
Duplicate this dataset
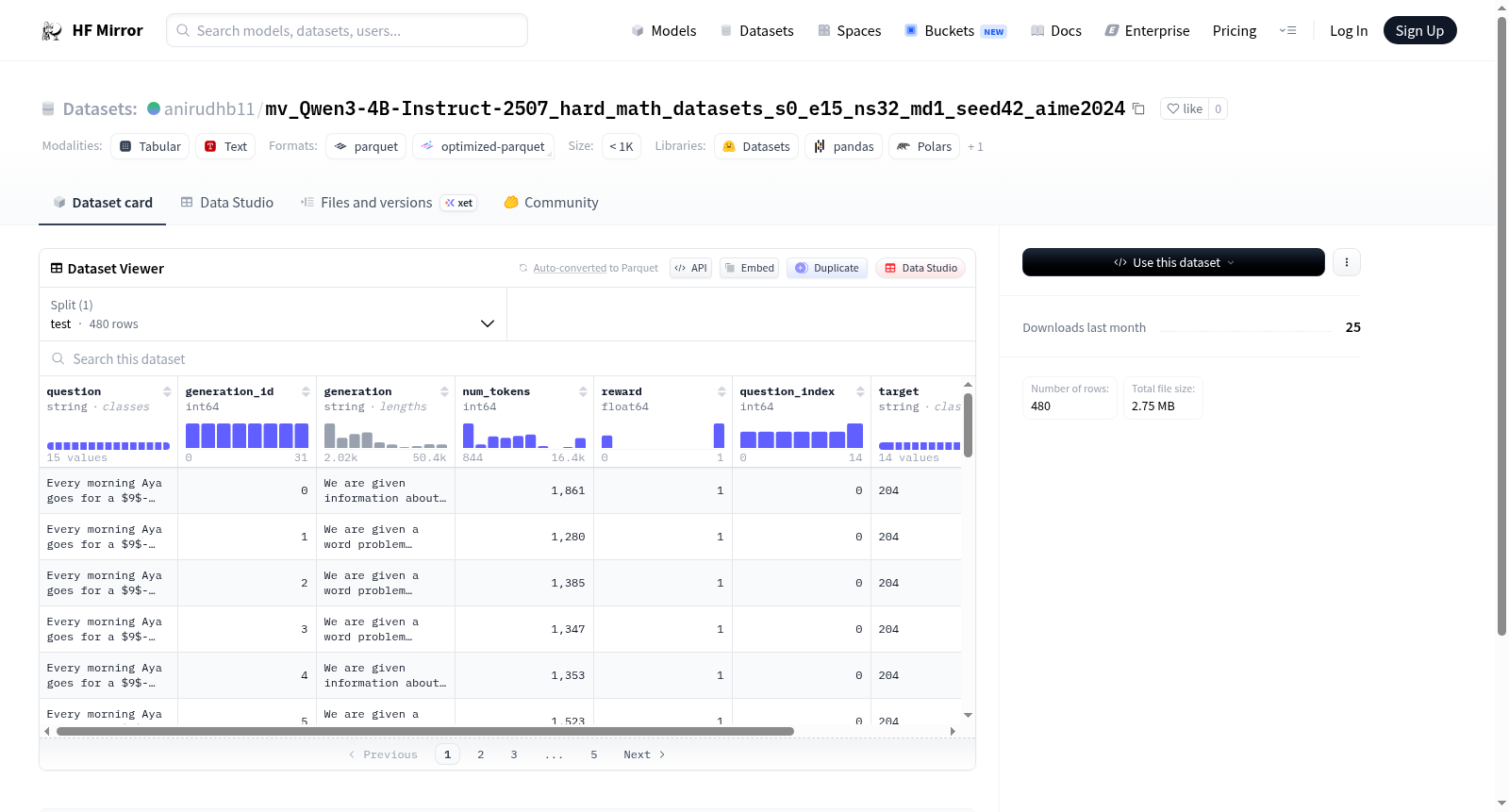point(827,268)
